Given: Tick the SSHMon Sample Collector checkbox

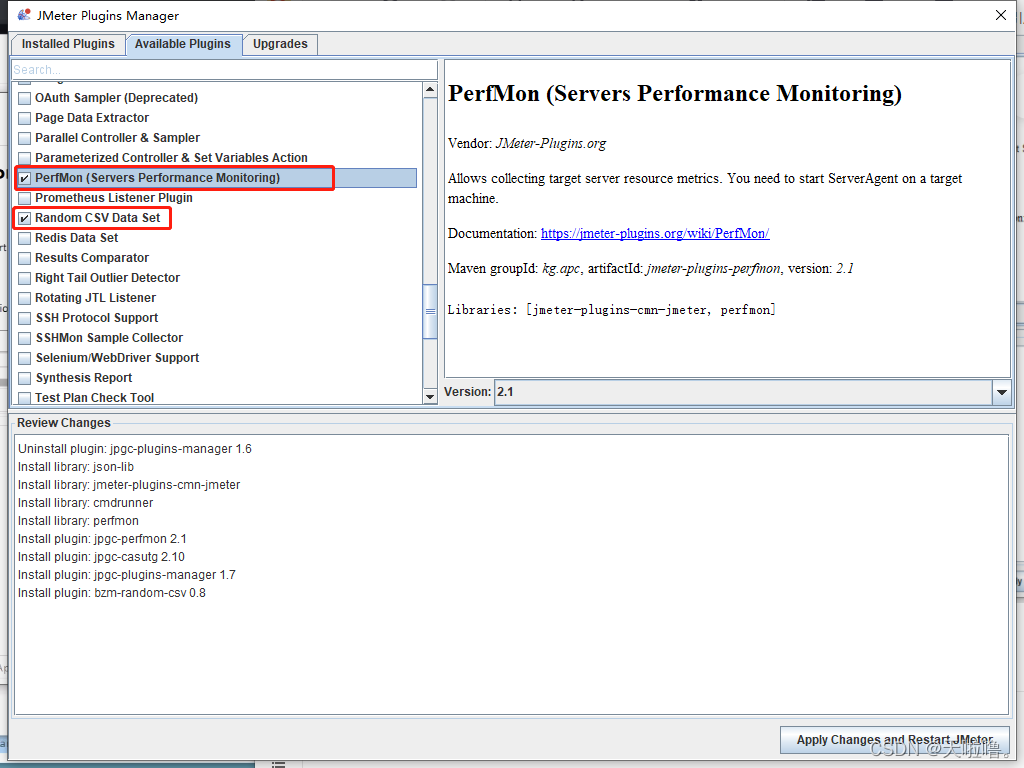Looking at the screenshot, I should click(25, 338).
